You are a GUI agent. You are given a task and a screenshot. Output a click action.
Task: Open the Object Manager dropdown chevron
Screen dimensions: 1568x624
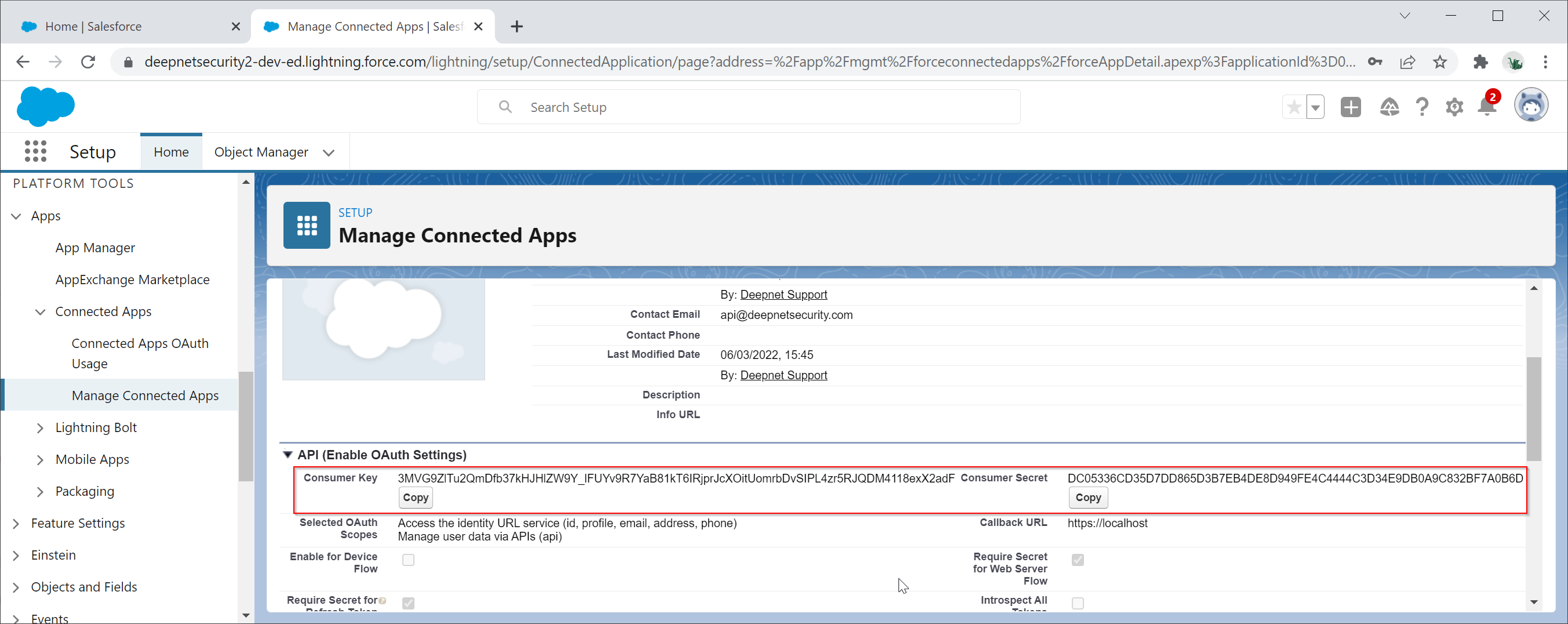(329, 153)
